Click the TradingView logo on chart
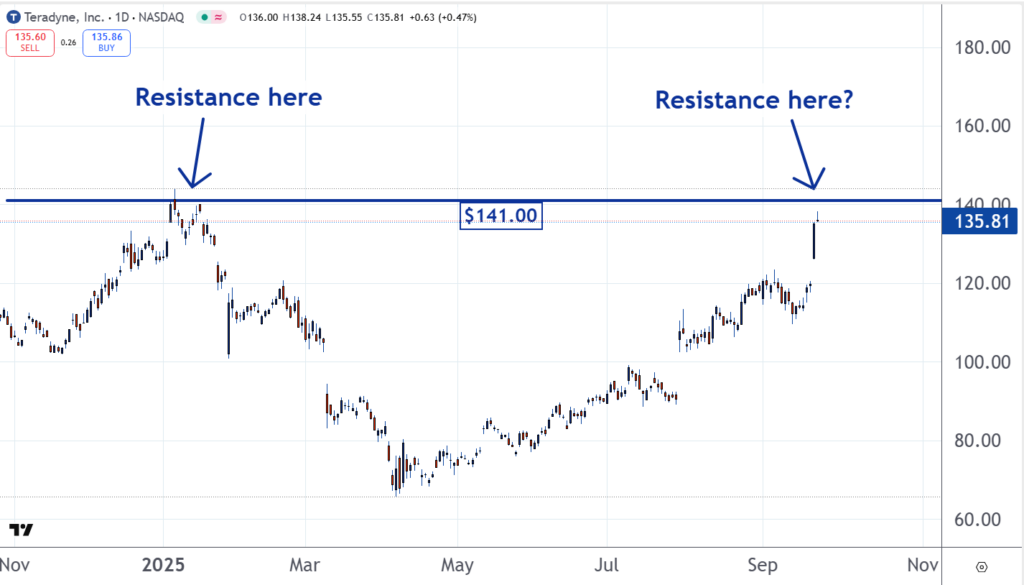1024x585 pixels. coord(20,529)
